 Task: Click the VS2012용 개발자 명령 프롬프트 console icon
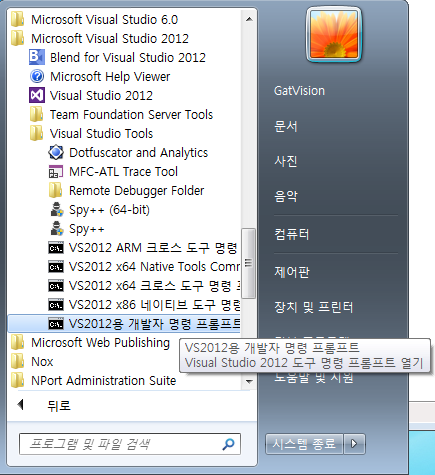tap(56, 324)
